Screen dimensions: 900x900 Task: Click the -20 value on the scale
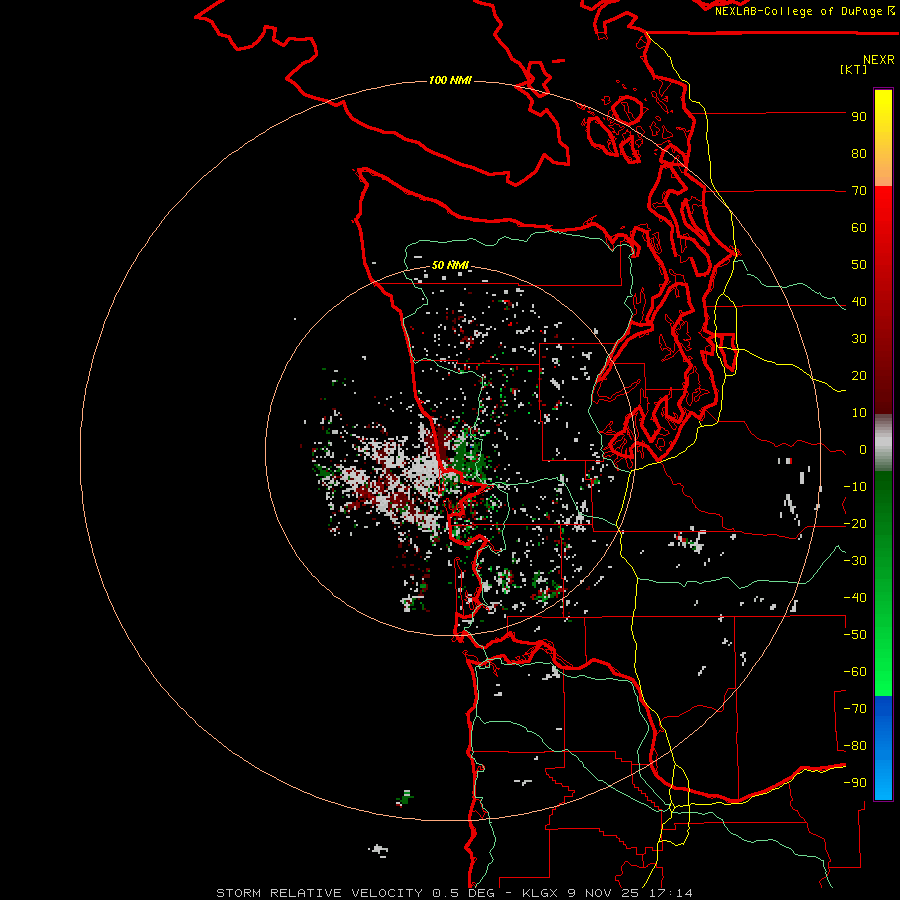[855, 523]
